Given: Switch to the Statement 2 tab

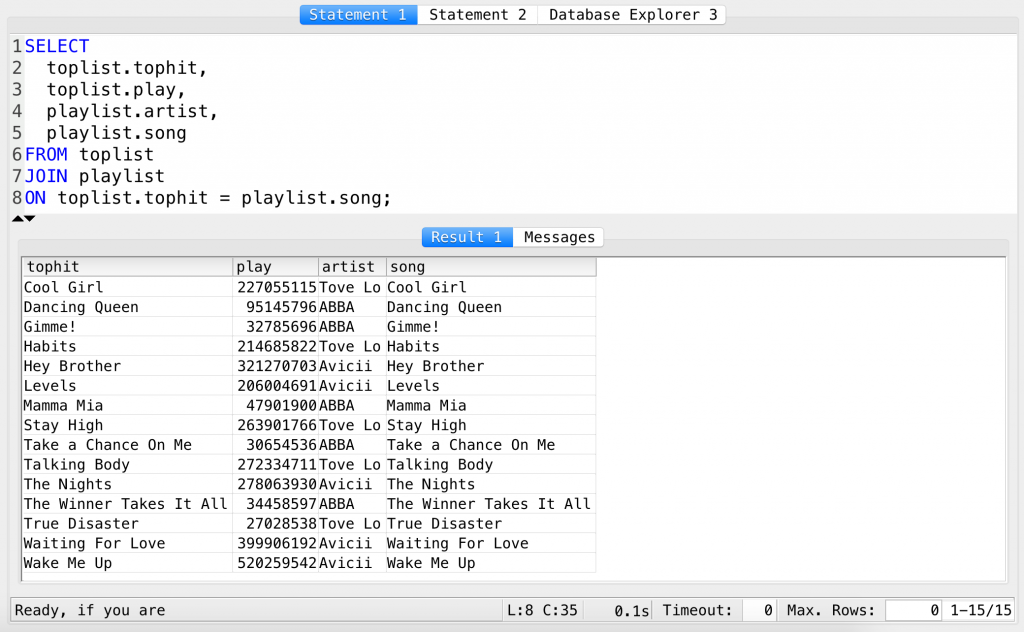Looking at the screenshot, I should (477, 14).
